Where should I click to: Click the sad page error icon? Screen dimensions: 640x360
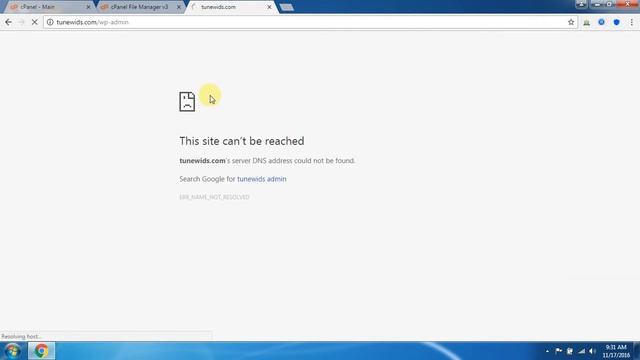187,102
